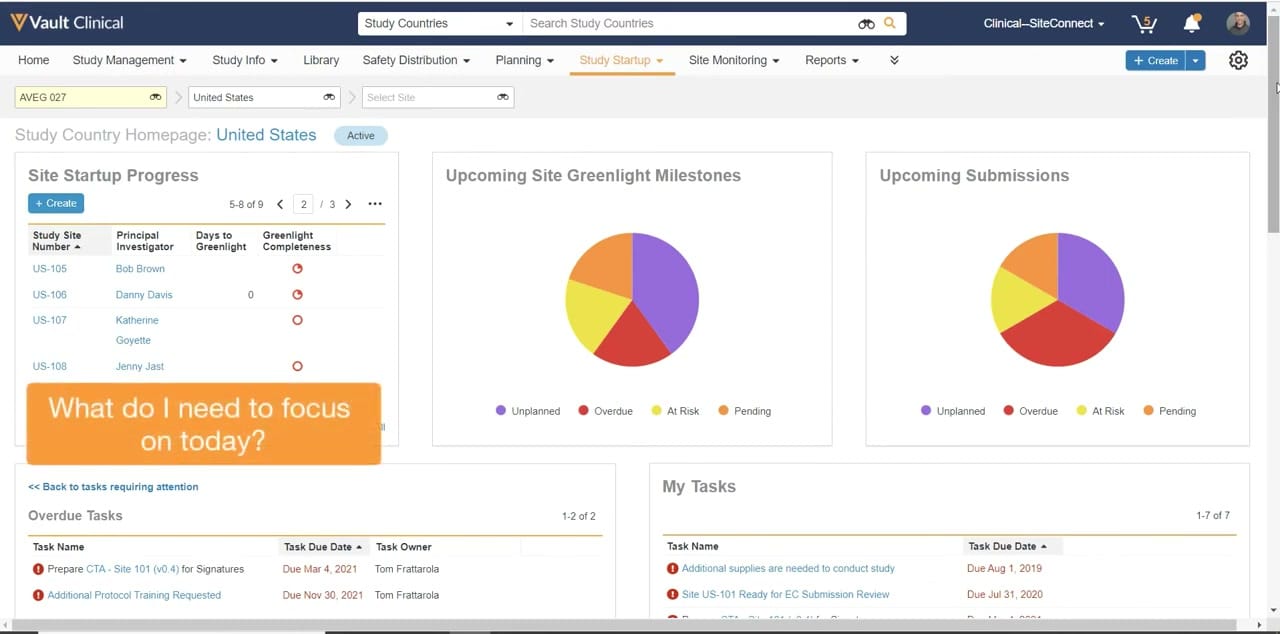Click Pending legend in Upcoming Submissions

[1168, 411]
